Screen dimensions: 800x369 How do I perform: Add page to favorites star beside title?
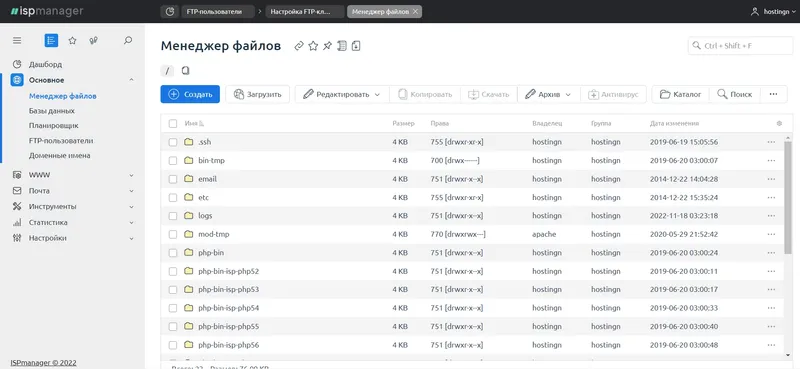(313, 46)
